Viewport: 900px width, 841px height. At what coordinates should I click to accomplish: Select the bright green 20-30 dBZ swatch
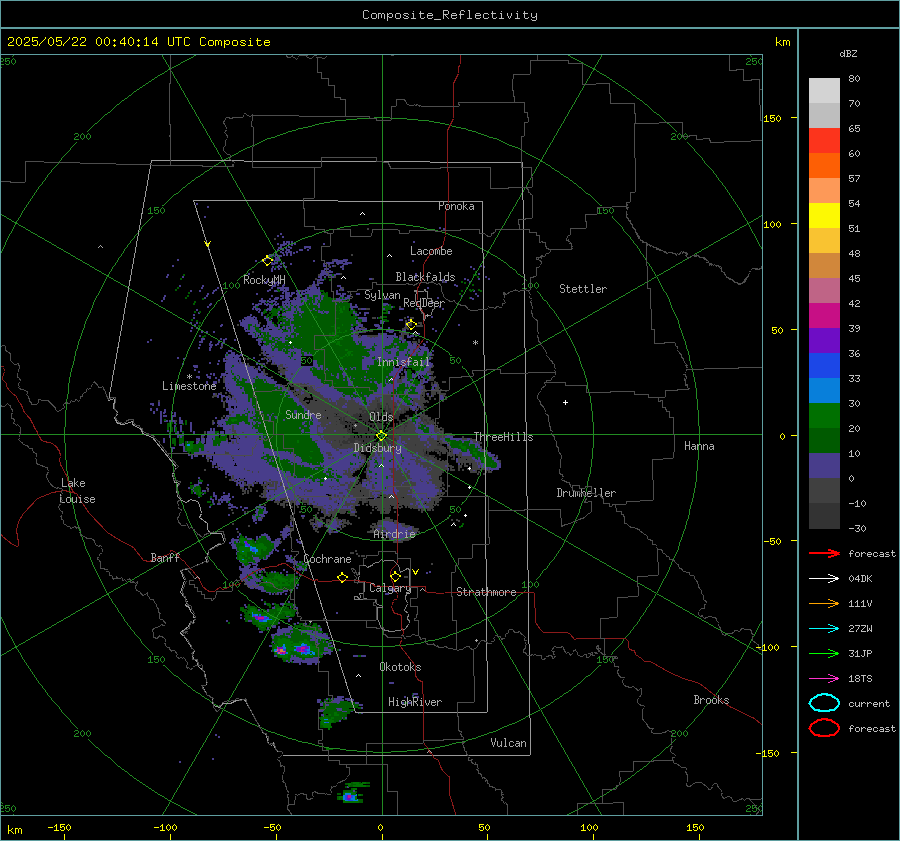(x=824, y=416)
